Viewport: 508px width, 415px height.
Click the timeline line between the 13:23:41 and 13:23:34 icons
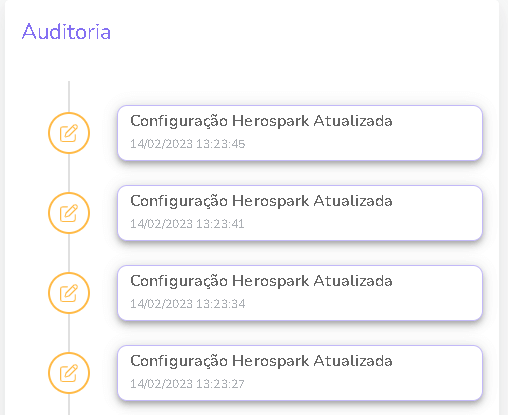coord(69,253)
